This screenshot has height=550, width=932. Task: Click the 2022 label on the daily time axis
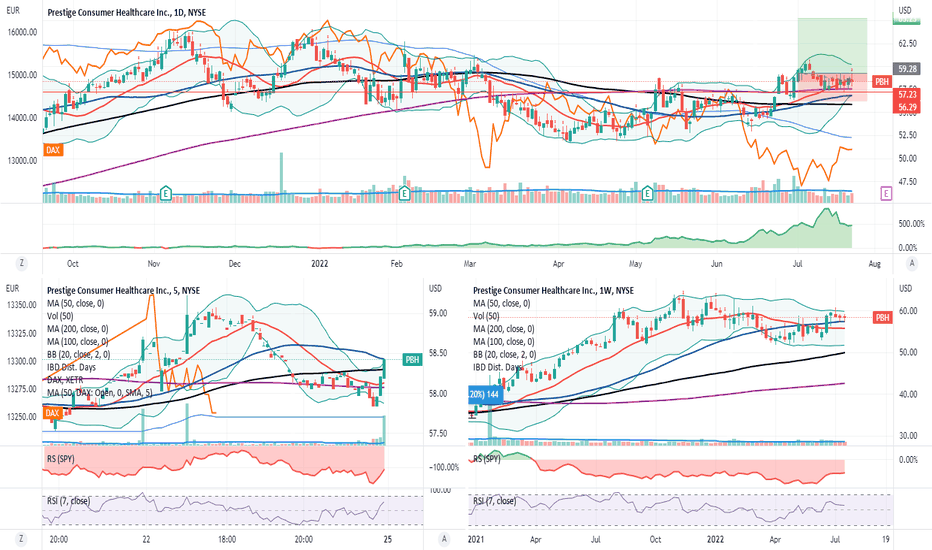320,263
